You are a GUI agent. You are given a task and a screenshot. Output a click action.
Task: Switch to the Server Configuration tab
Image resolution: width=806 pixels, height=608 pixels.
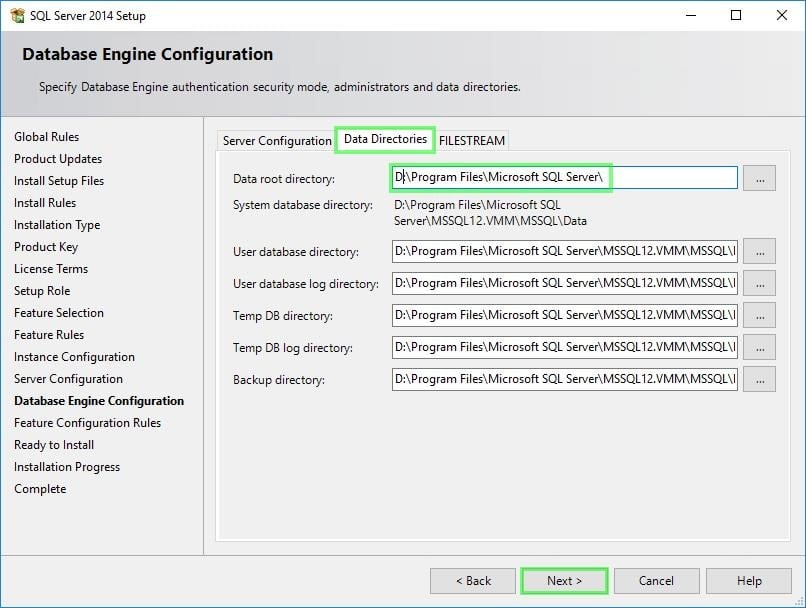point(277,141)
